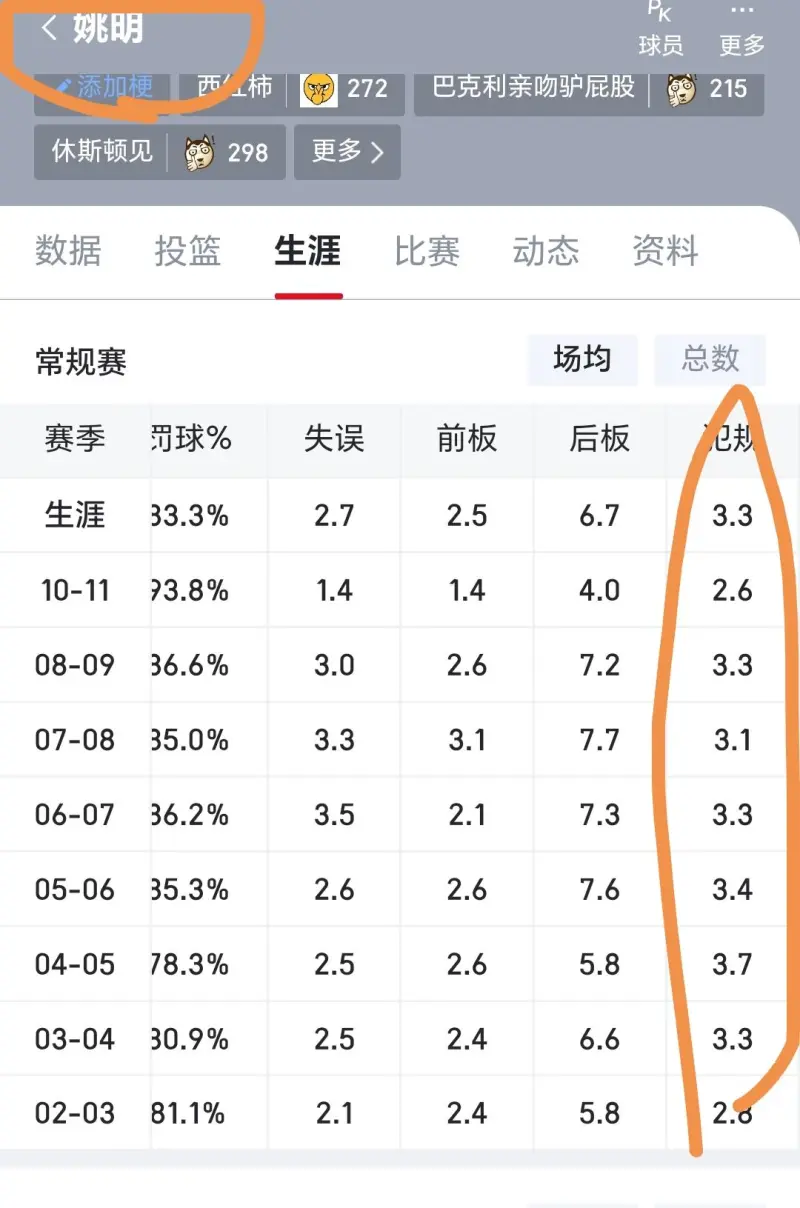Image resolution: width=800 pixels, height=1208 pixels.
Task: Select the 08-09 season row
Action: pyautogui.click(x=75, y=665)
